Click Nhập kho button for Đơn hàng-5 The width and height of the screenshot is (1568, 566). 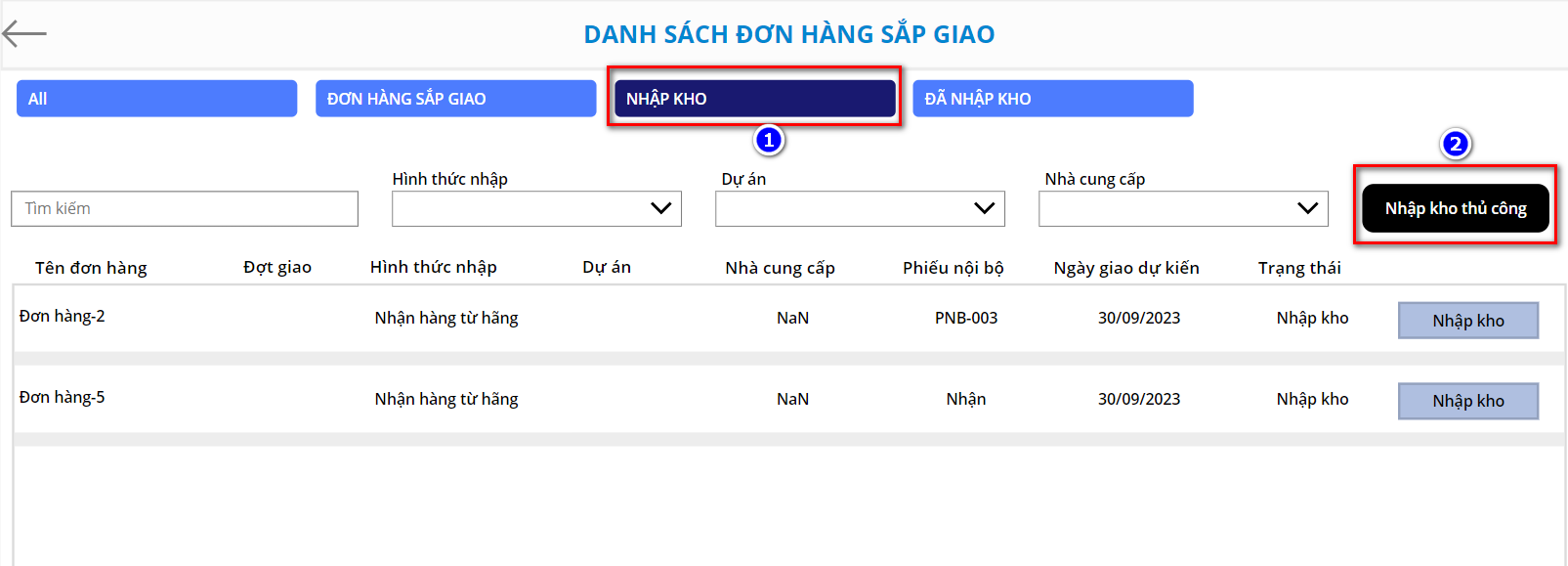coord(1467,401)
